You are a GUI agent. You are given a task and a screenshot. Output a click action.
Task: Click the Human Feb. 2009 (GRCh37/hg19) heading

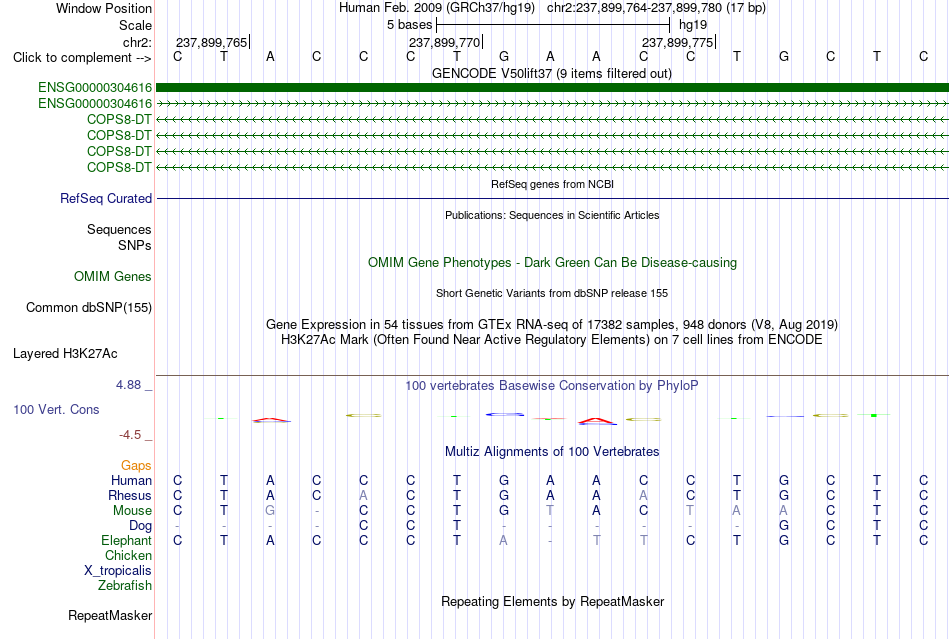437,8
